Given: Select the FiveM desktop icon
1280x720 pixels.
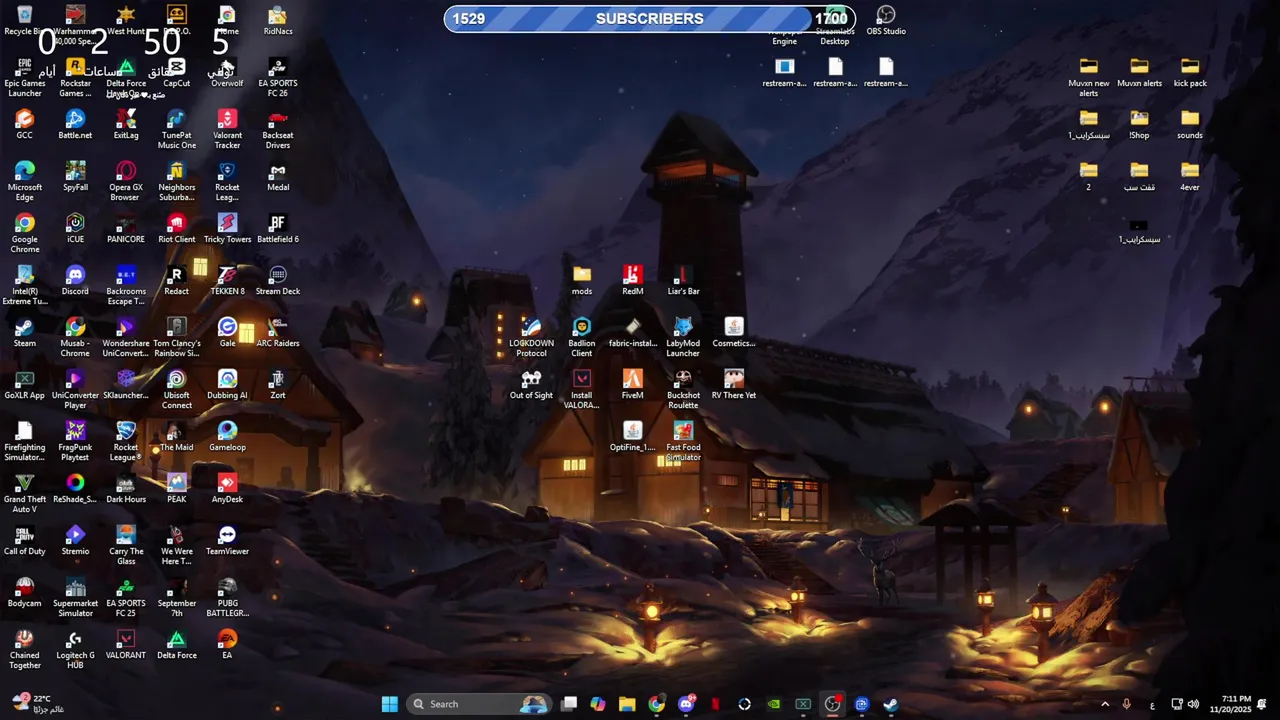Looking at the screenshot, I should click(x=632, y=385).
